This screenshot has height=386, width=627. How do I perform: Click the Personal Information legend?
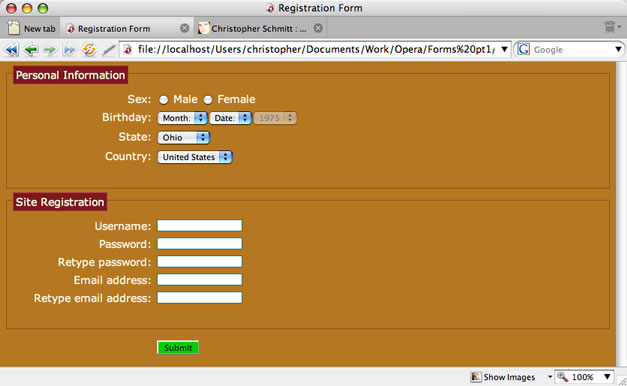70,75
